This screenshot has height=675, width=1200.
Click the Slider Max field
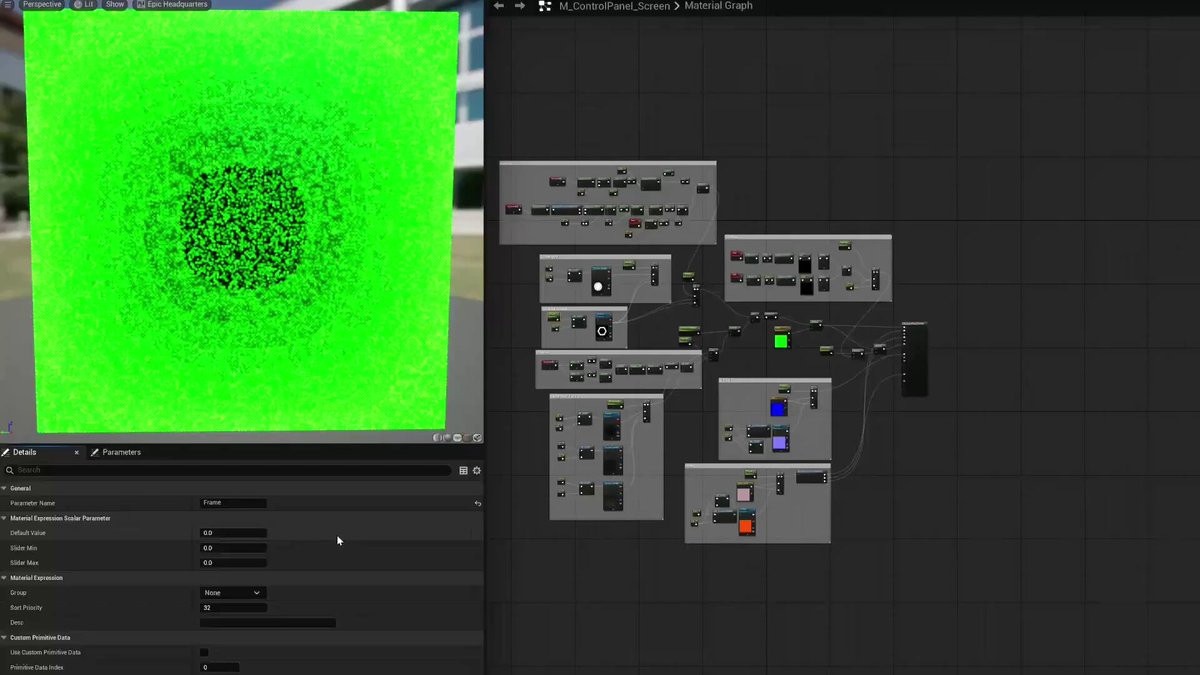click(233, 563)
